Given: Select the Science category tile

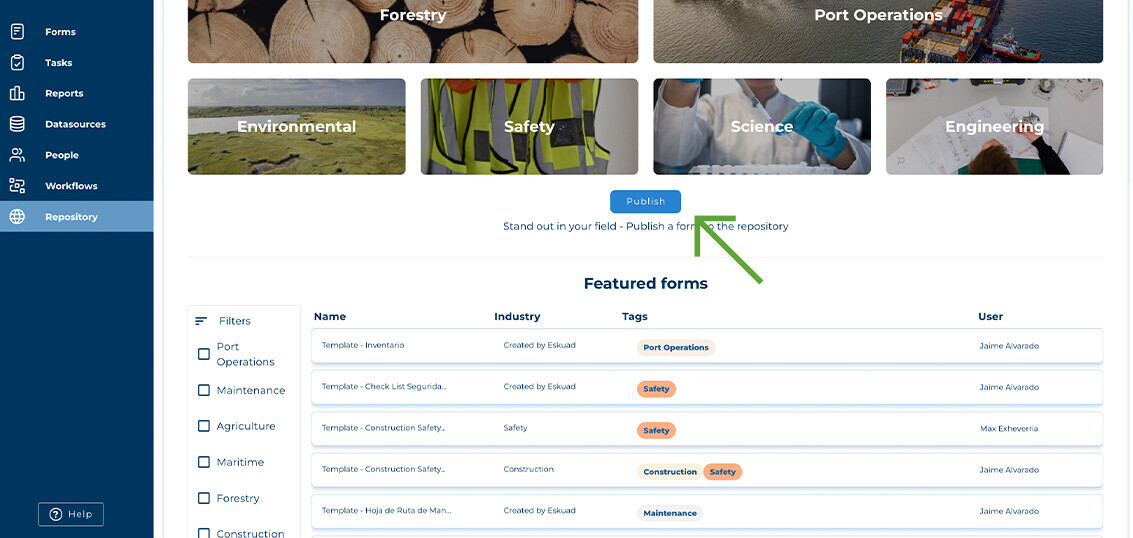Looking at the screenshot, I should tap(762, 127).
